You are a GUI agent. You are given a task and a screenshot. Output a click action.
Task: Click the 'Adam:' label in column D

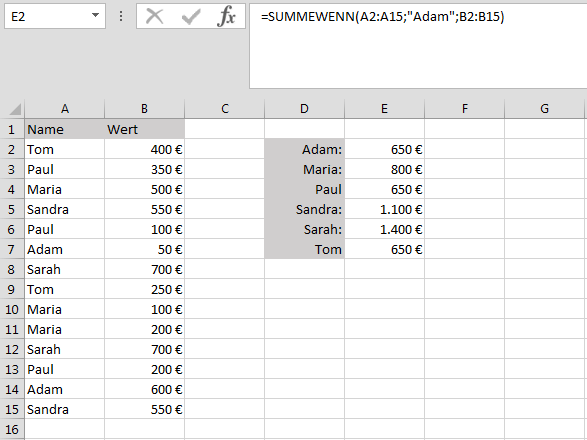pyautogui.click(x=304, y=149)
